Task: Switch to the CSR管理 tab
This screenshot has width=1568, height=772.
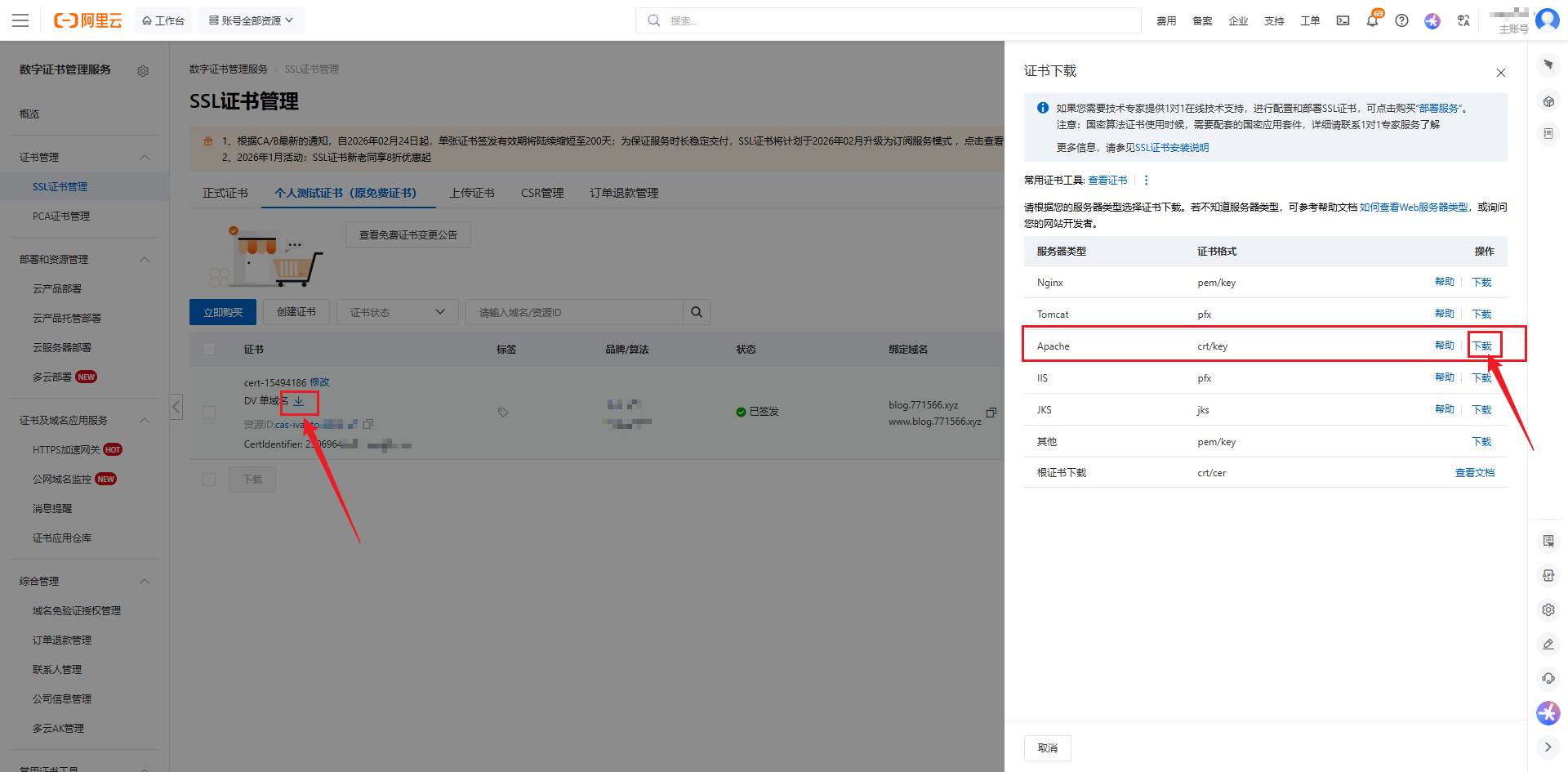Action: (542, 193)
